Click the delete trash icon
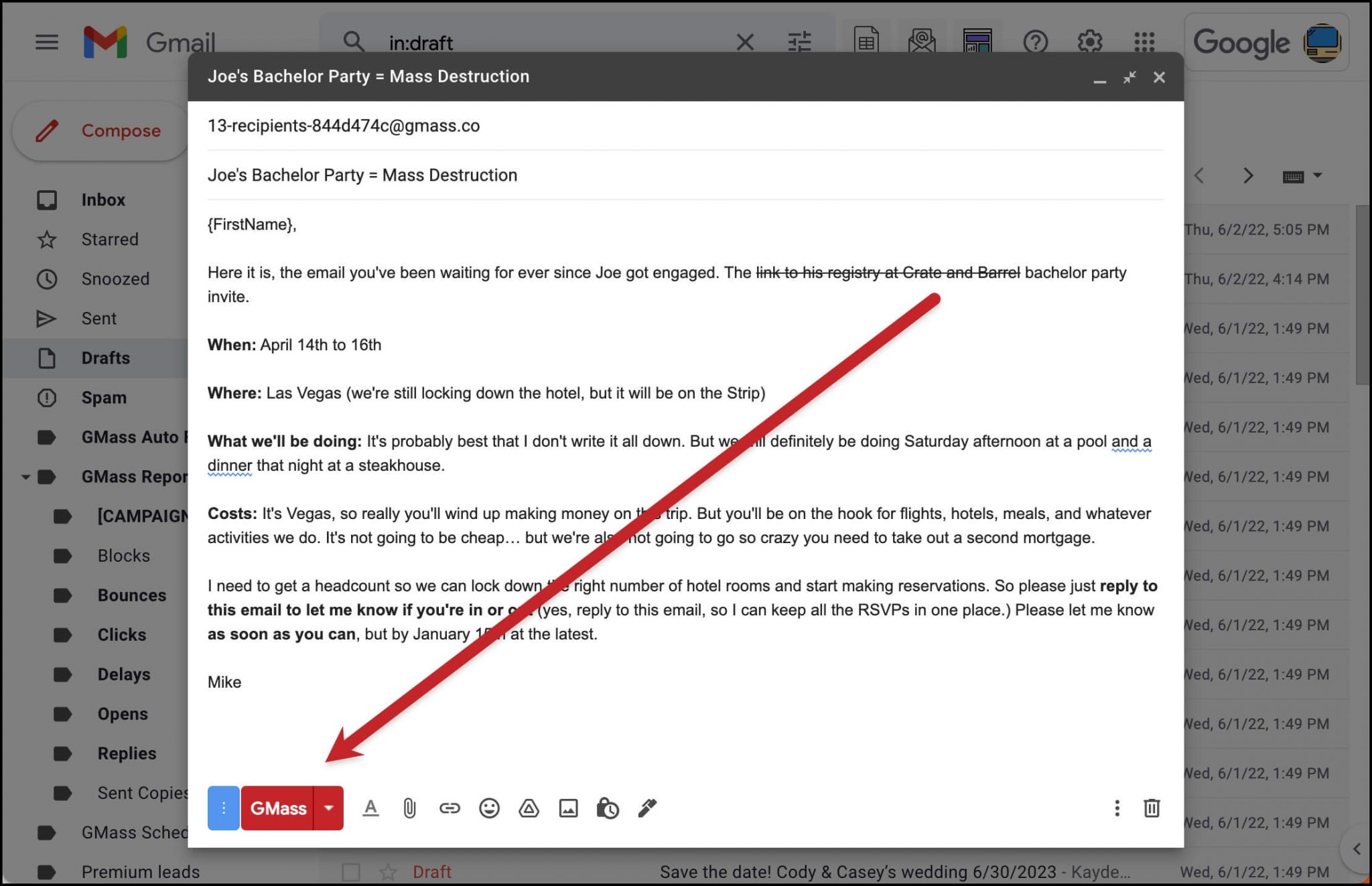Viewport: 1372px width, 886px height. click(x=1151, y=808)
